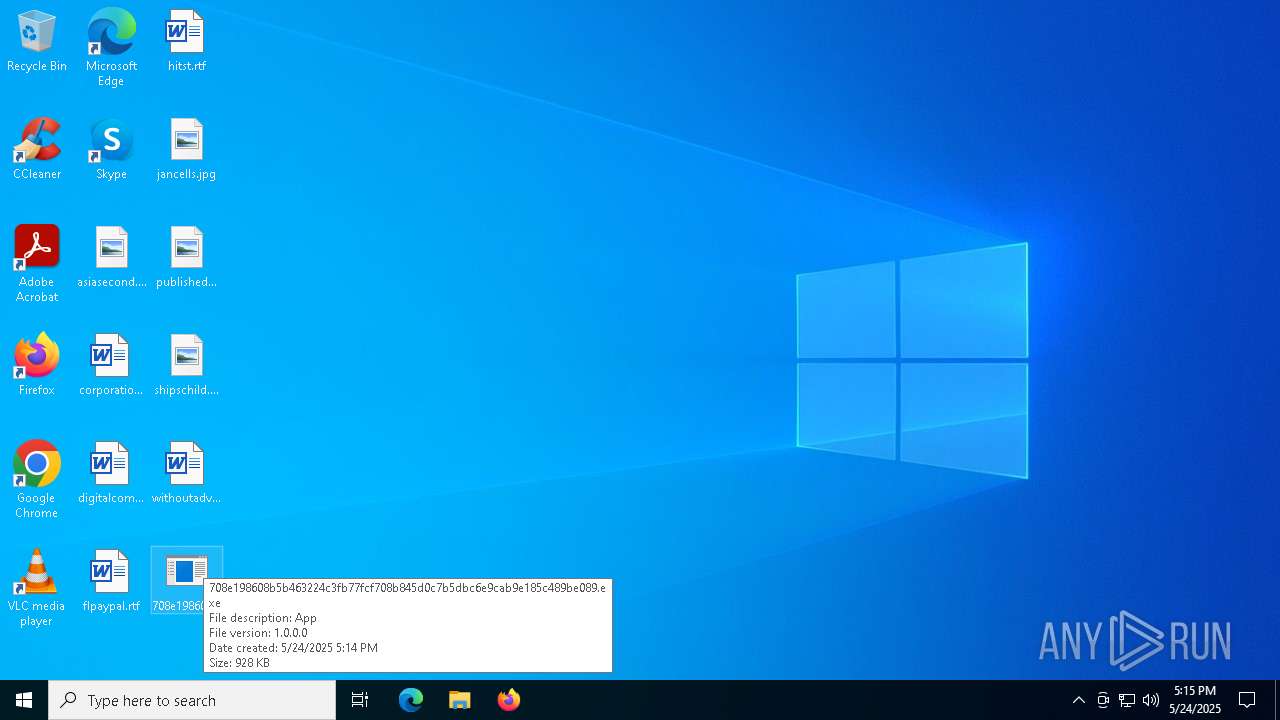Viewport: 1280px width, 720px height.
Task: Show hidden system tray icons
Action: 1078,700
